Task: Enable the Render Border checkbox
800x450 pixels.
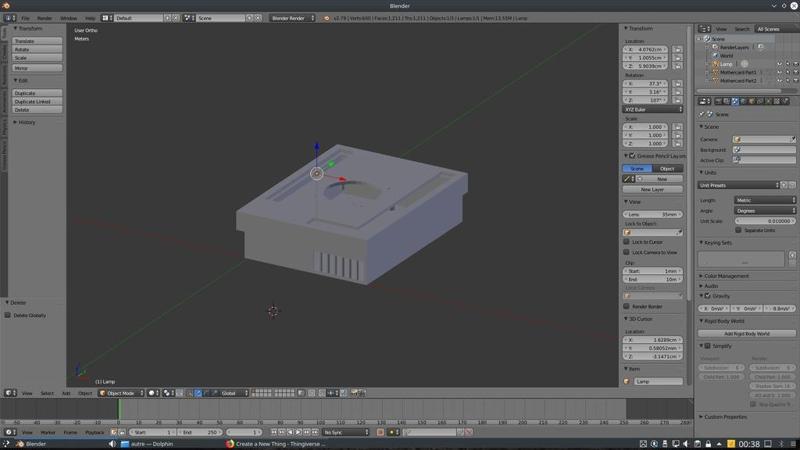Action: click(627, 306)
